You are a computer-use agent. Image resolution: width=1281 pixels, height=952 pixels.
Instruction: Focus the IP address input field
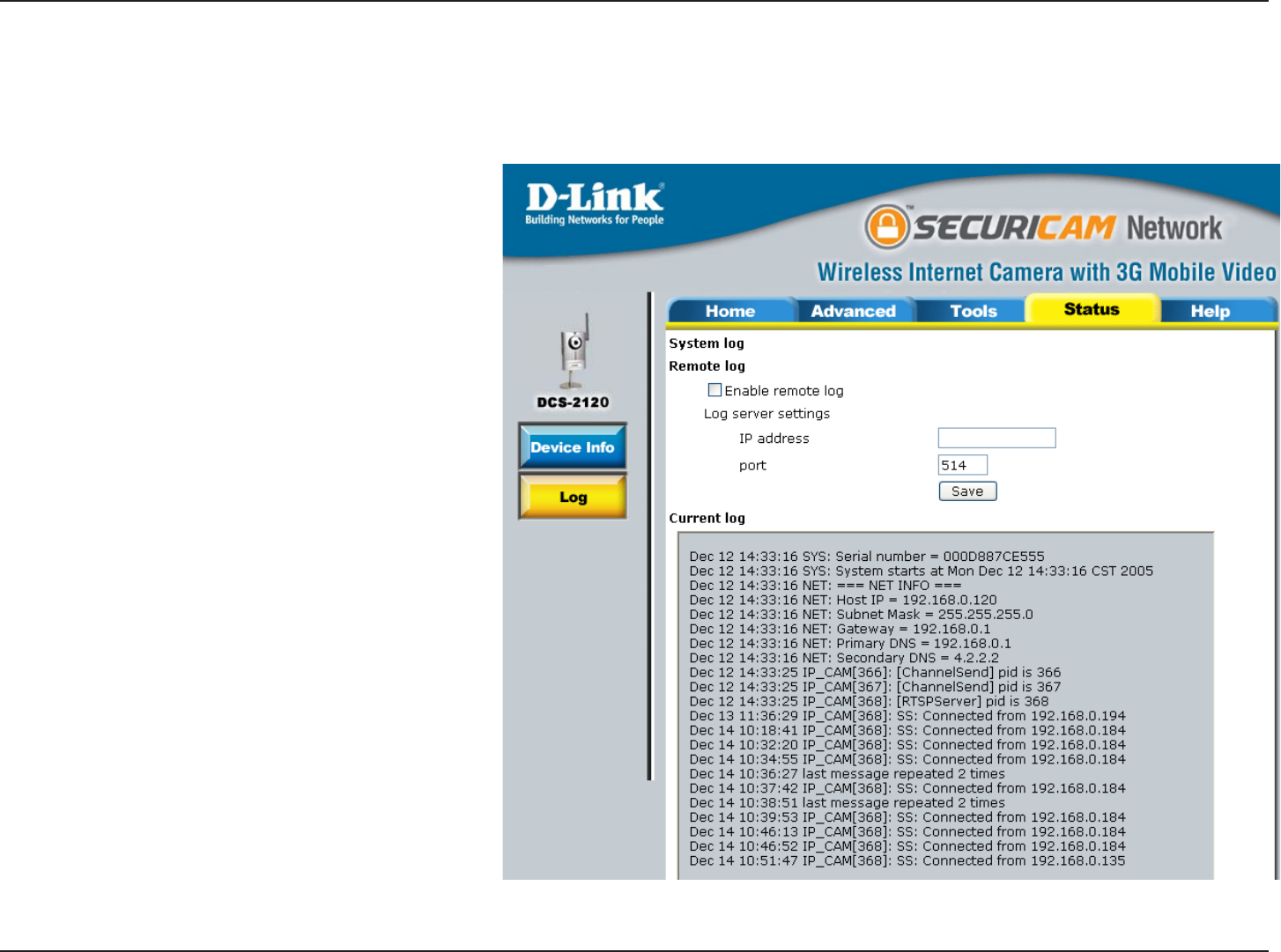(x=996, y=438)
